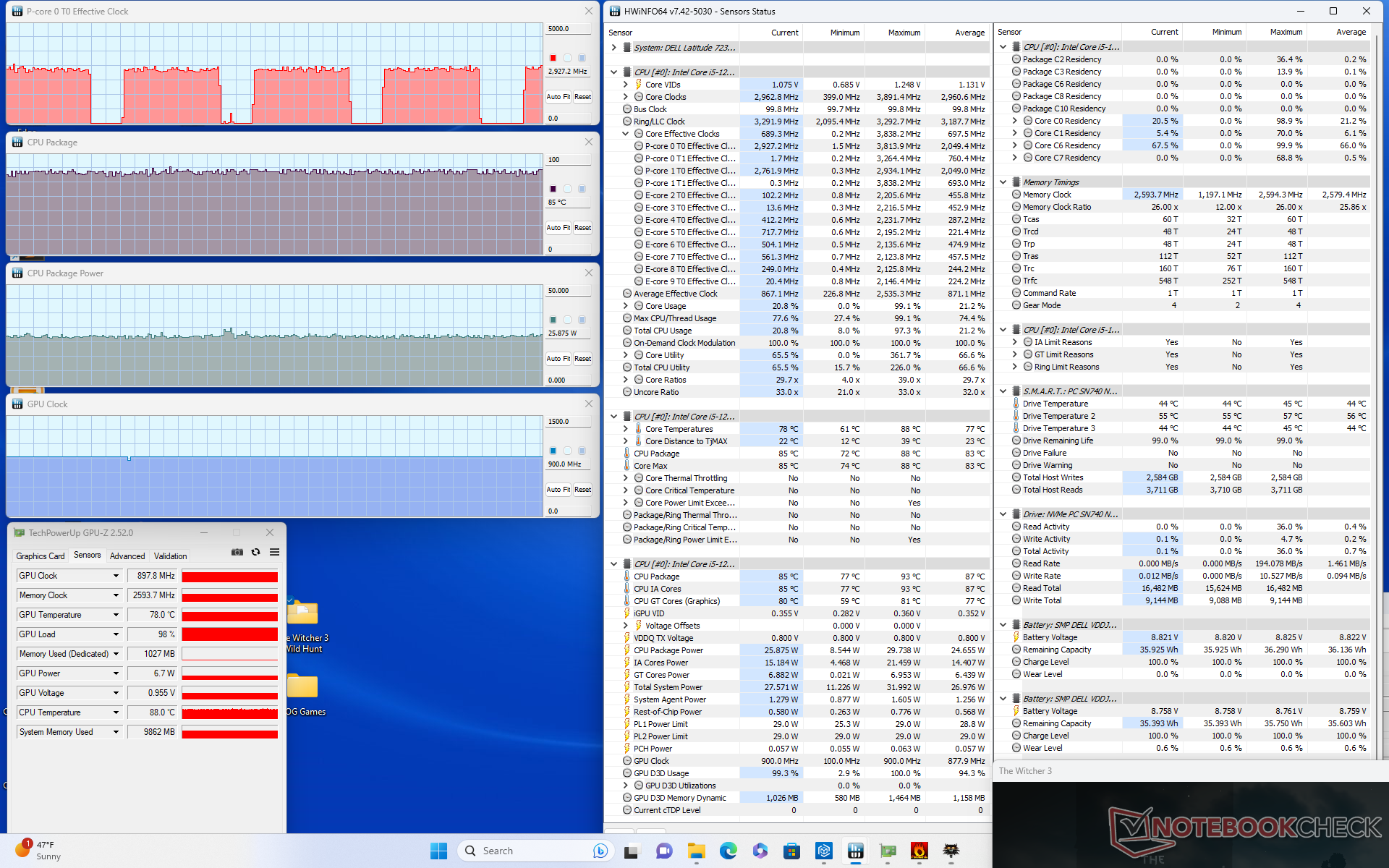
Task: Click Reset on GPU Clock graph
Action: click(x=582, y=490)
